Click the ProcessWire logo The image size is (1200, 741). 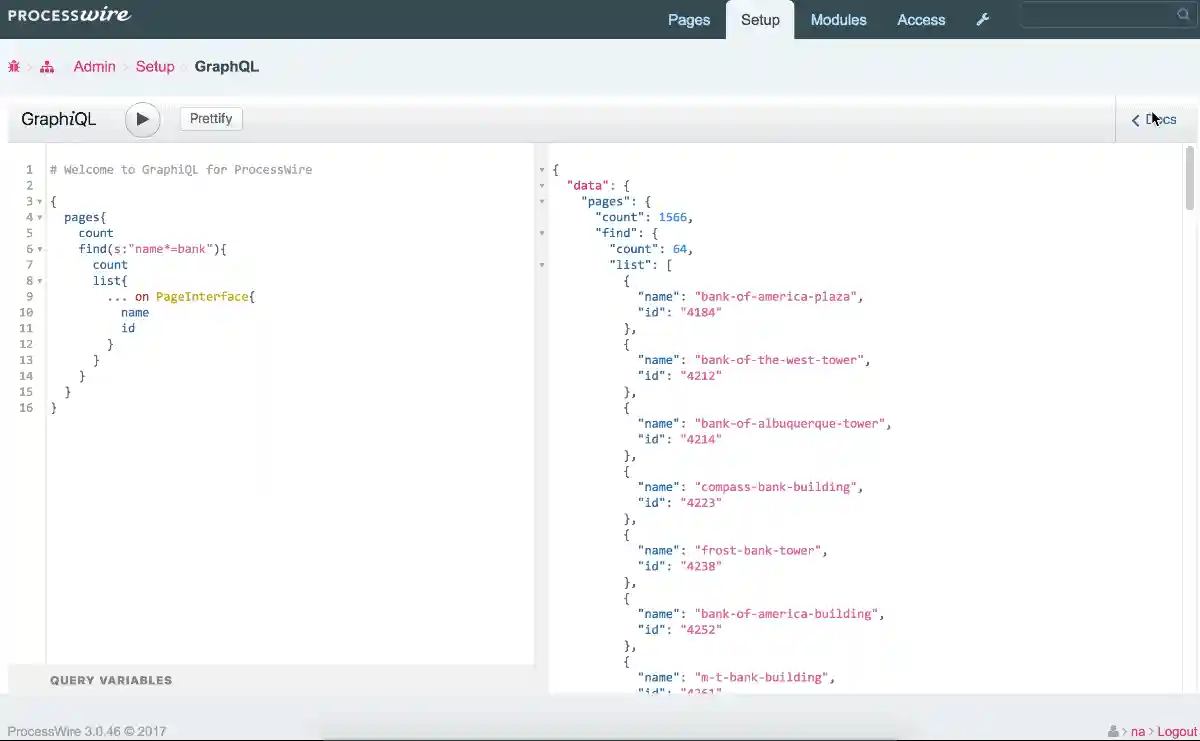tap(68, 15)
